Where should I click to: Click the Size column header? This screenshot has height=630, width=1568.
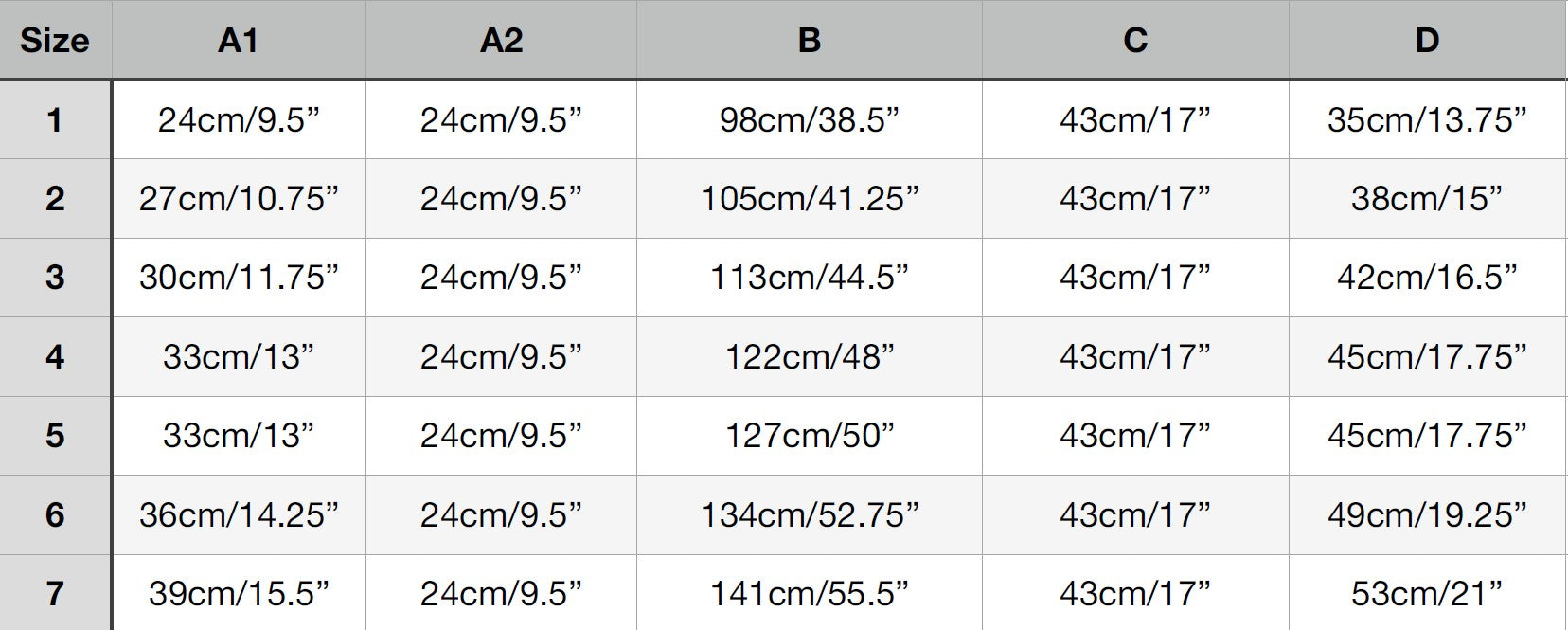(55, 41)
